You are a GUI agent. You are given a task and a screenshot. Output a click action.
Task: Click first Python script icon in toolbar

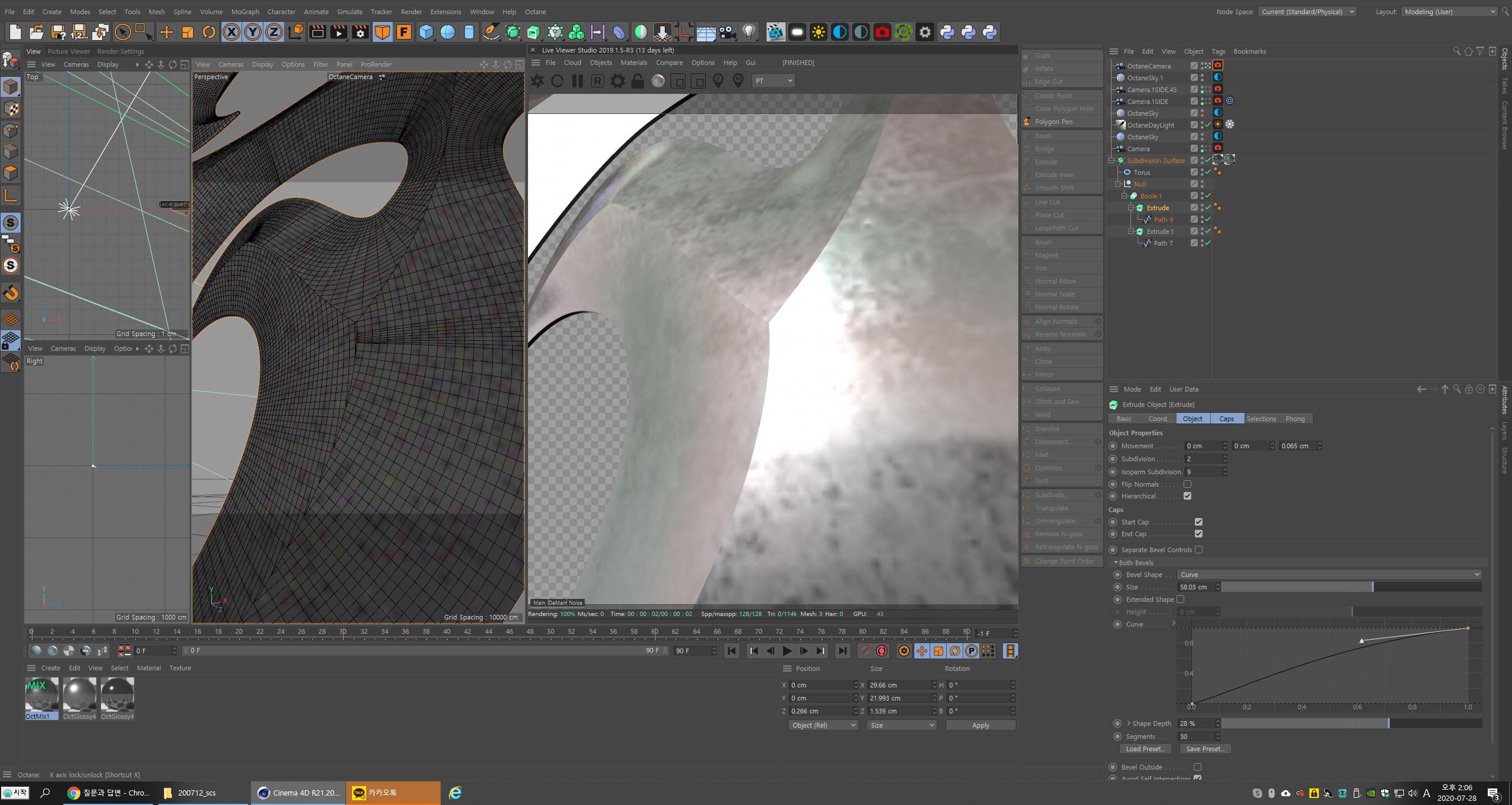[947, 32]
